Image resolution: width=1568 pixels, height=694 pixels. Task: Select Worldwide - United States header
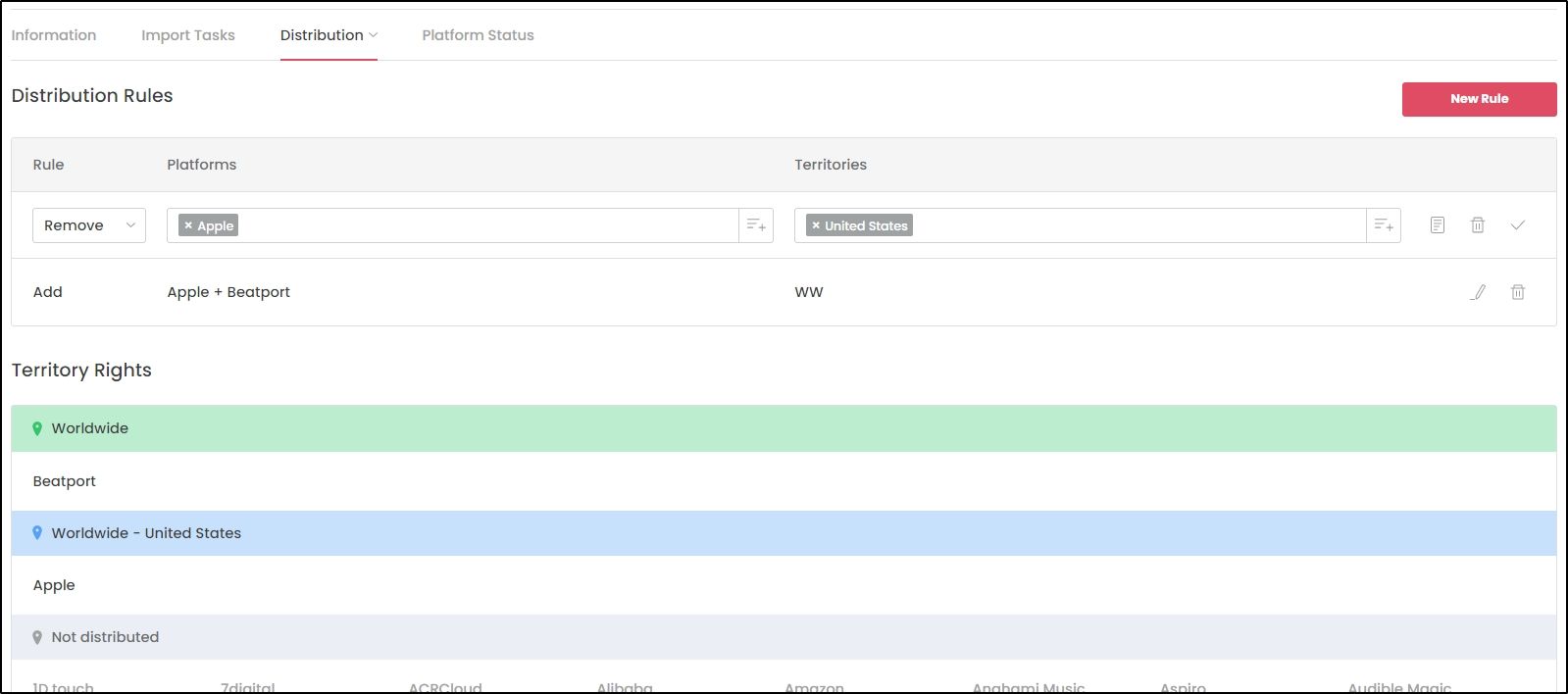(784, 533)
